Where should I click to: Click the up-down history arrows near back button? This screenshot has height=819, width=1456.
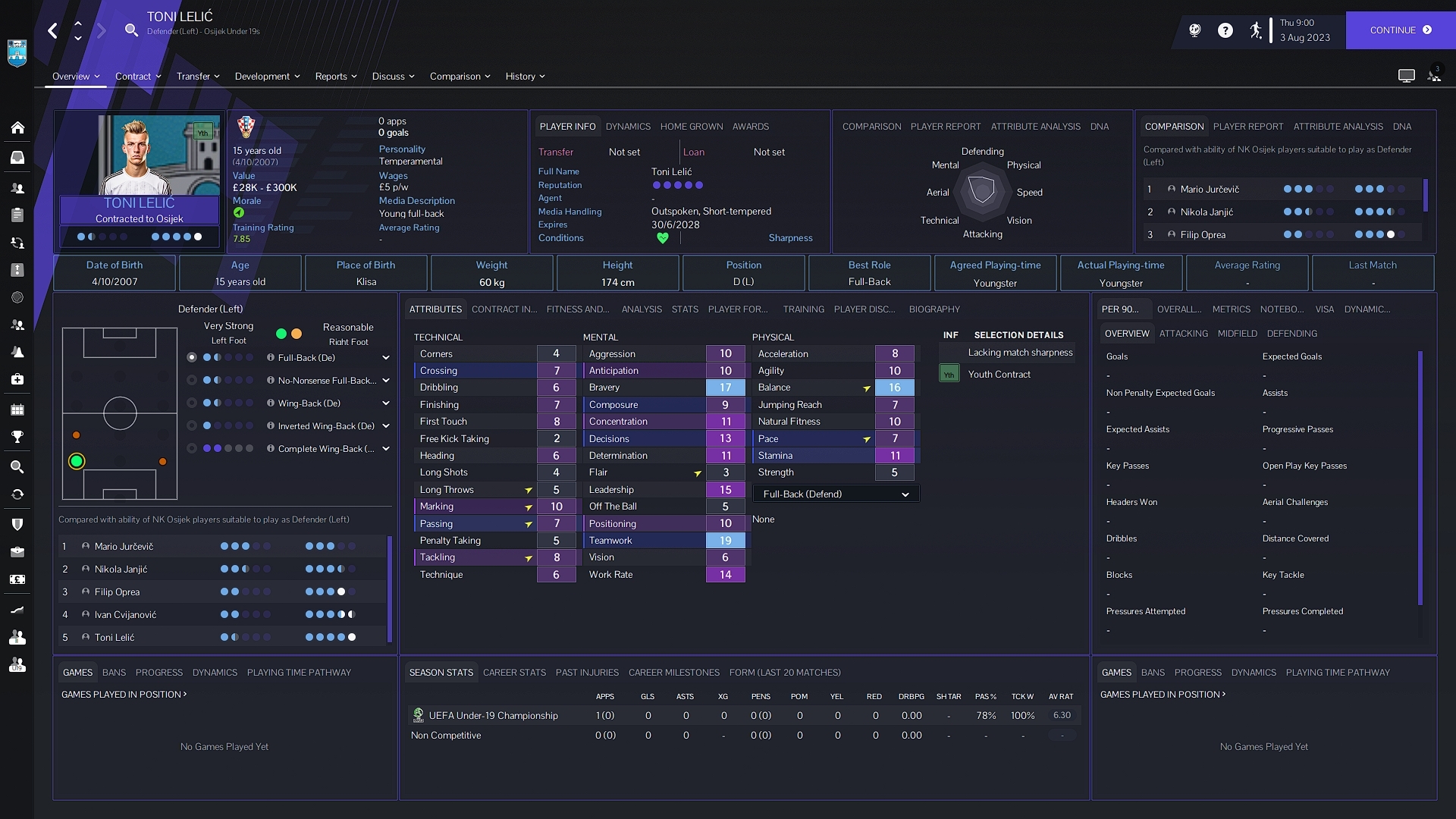coord(77,30)
